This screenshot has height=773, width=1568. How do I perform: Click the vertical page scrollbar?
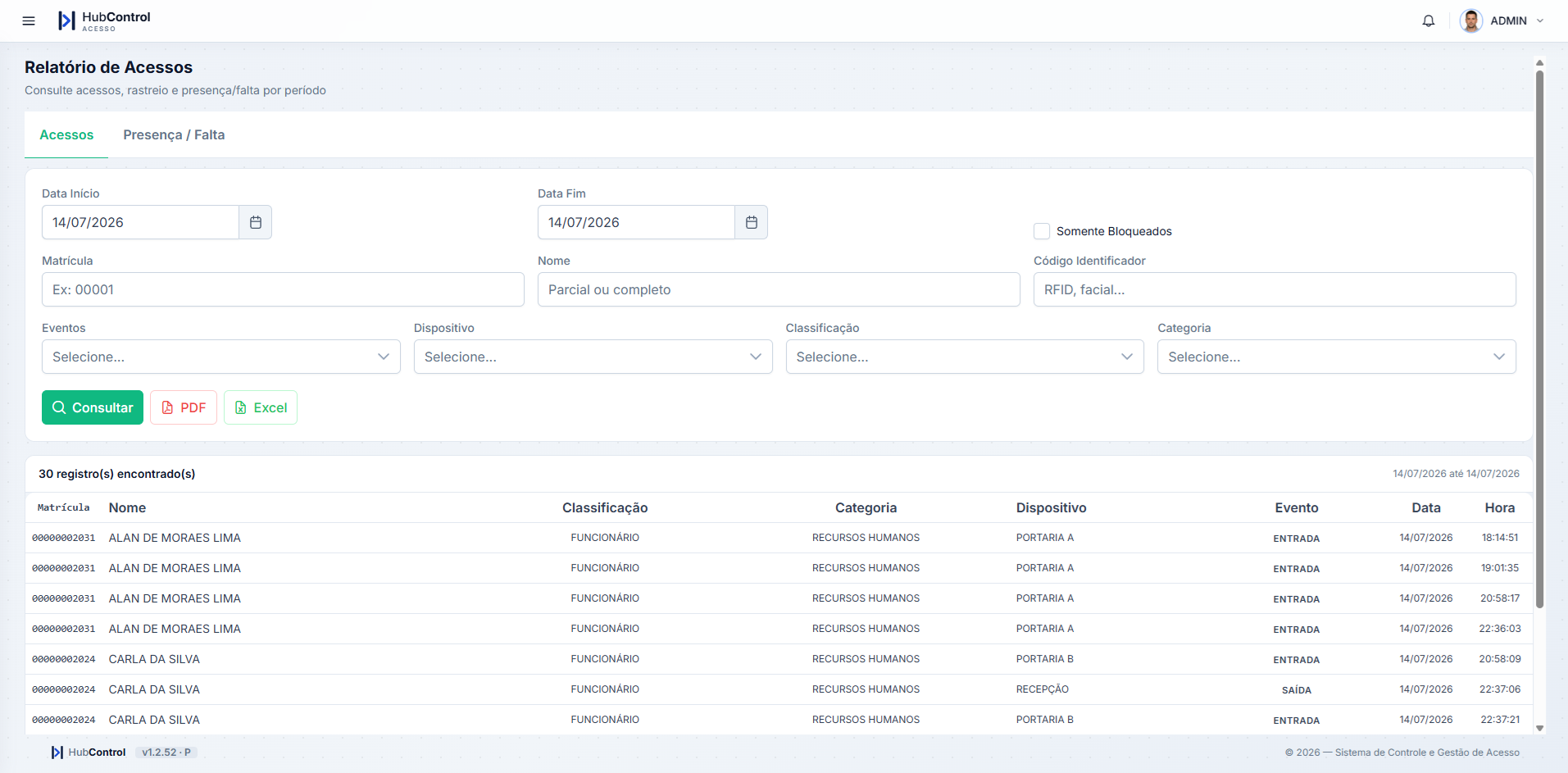point(1539,339)
